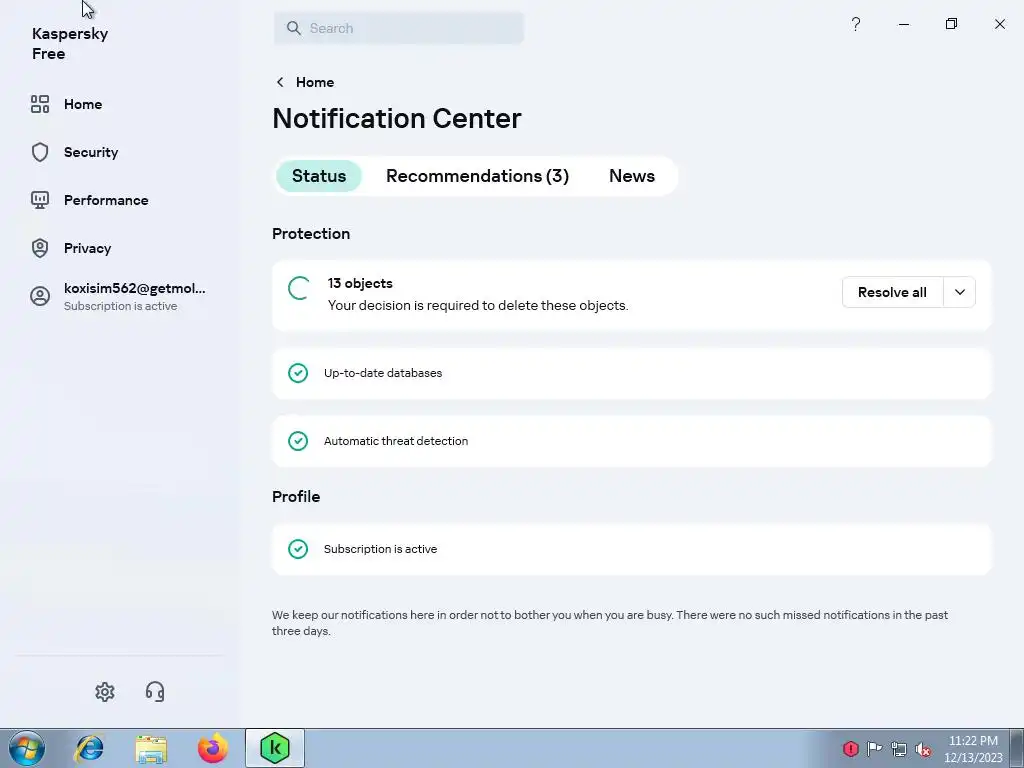Viewport: 1024px width, 768px height.
Task: Click the Show desktop strip on the taskbar
Action: point(1017,748)
